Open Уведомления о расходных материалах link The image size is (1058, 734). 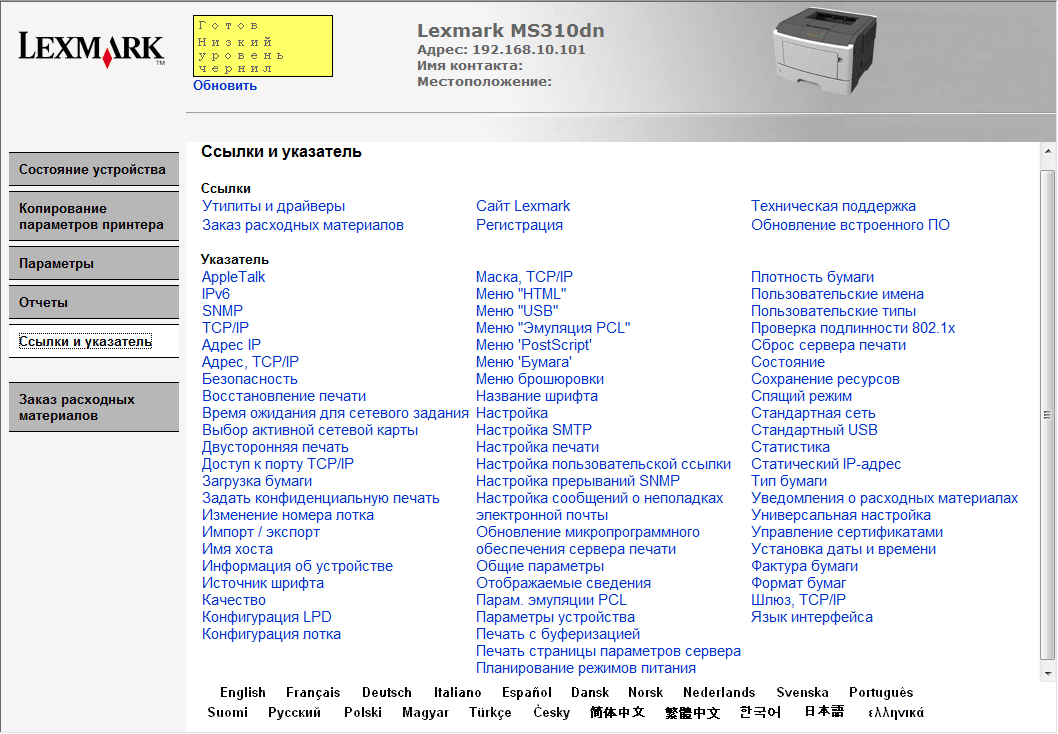tap(885, 498)
